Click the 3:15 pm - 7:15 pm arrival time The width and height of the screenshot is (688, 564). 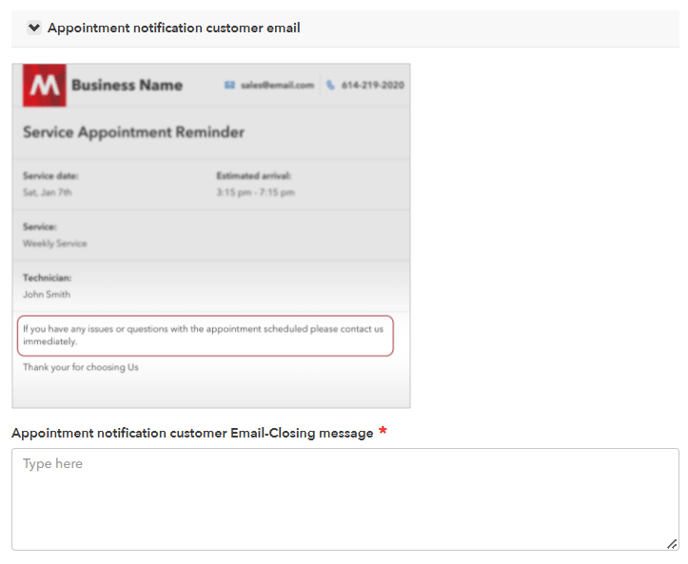(255, 192)
